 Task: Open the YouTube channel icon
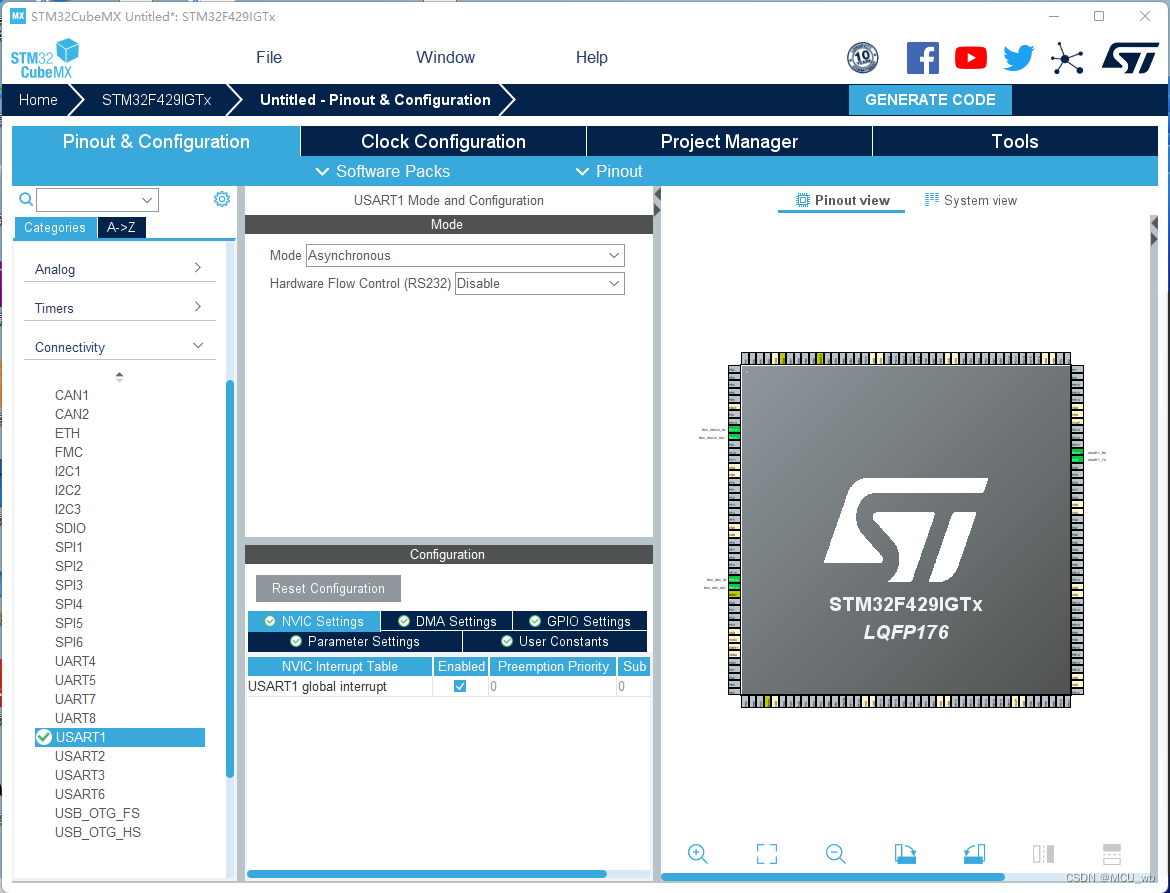coord(971,57)
